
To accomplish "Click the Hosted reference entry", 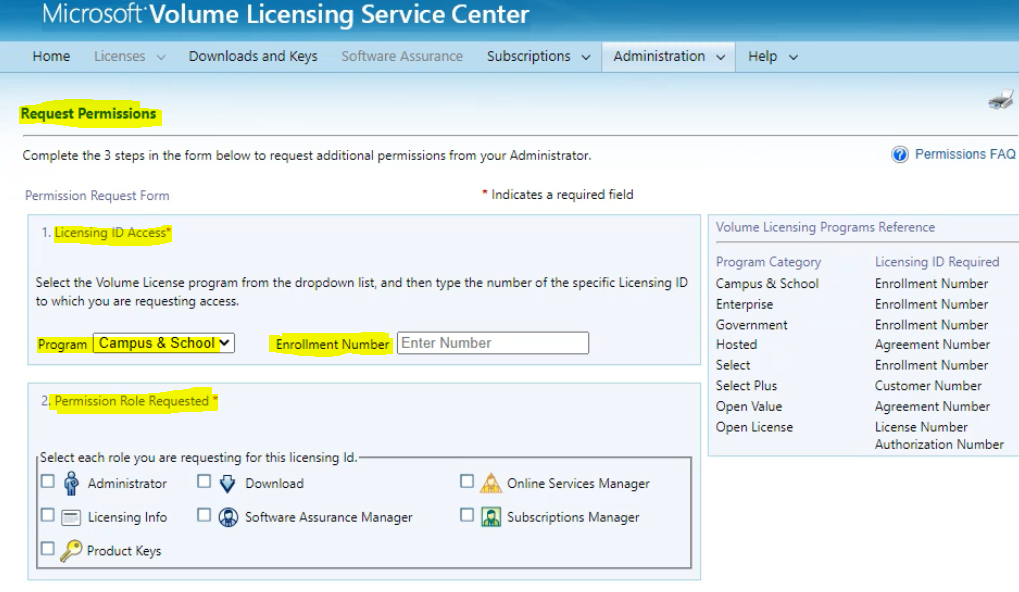I will (x=736, y=344).
